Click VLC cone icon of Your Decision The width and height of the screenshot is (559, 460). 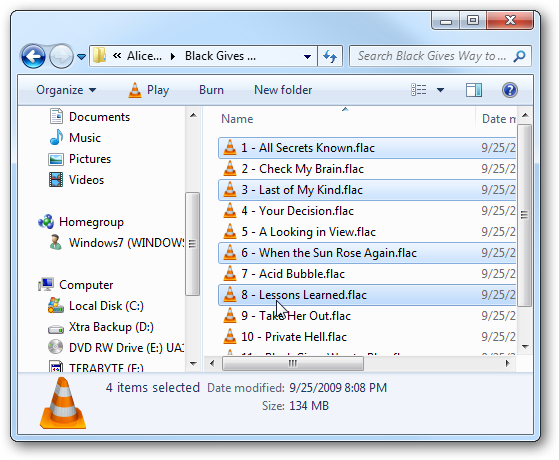pyautogui.click(x=230, y=210)
